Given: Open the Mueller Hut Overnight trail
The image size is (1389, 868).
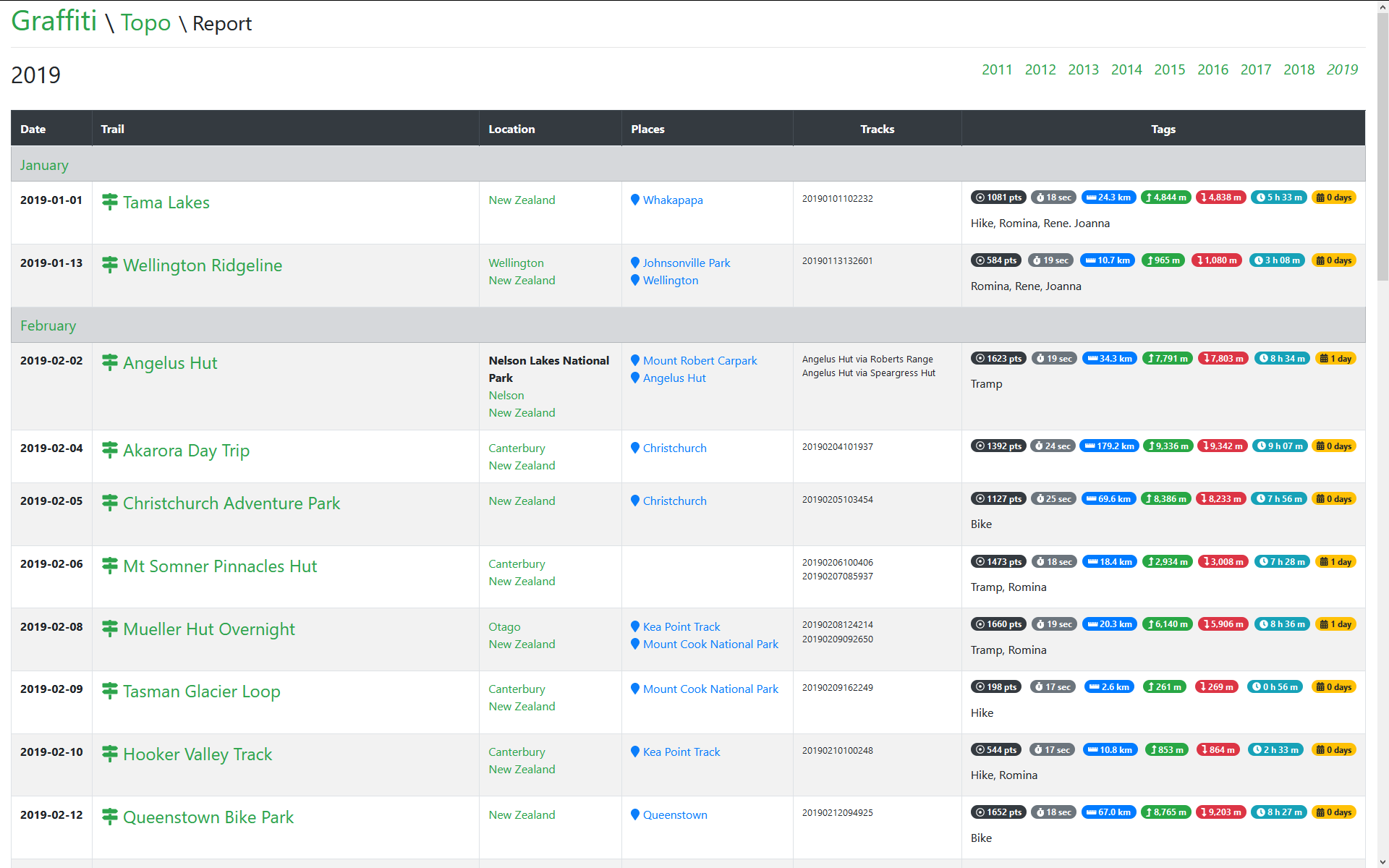Looking at the screenshot, I should (208, 629).
